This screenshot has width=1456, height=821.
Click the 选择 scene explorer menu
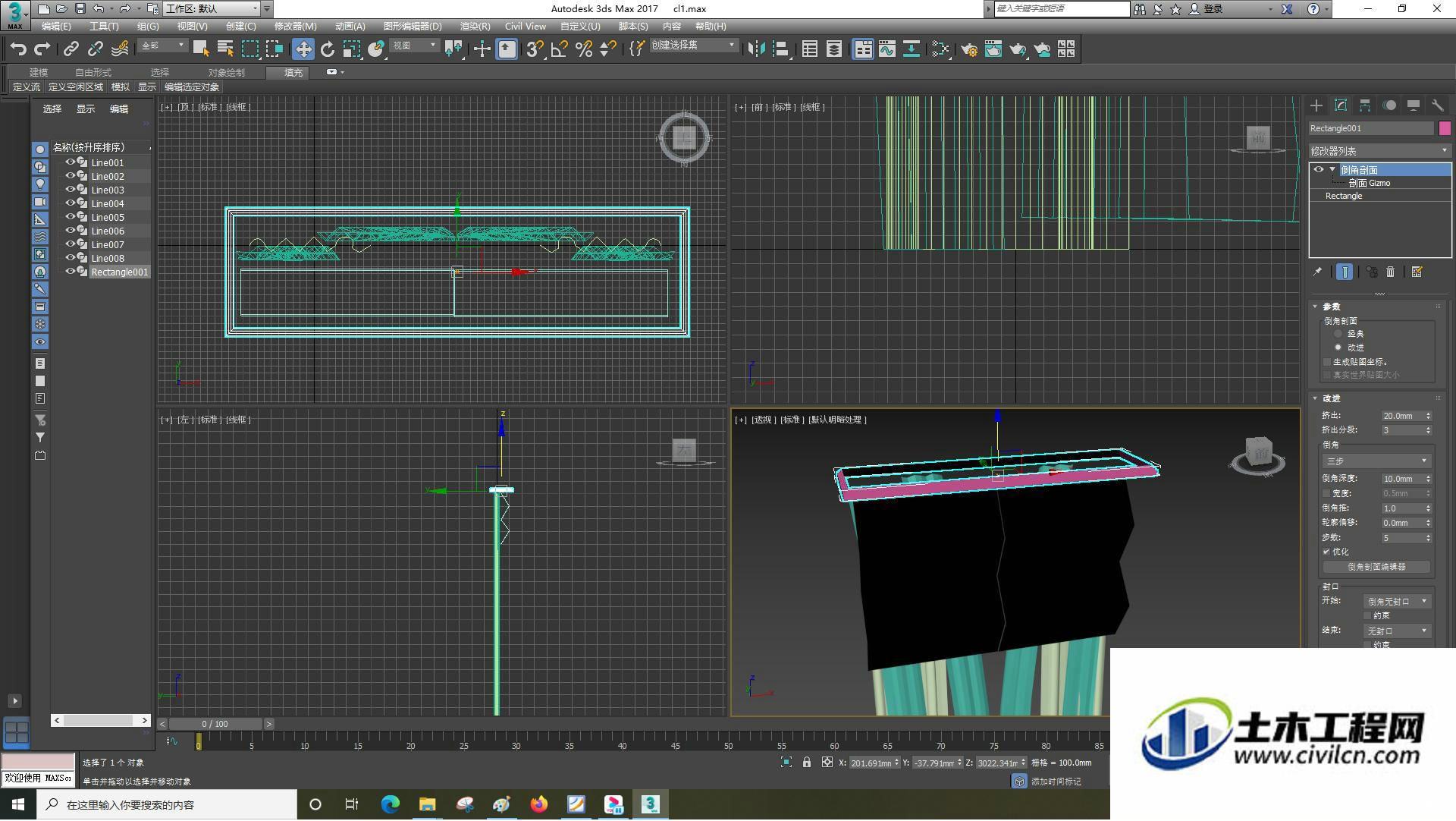pyautogui.click(x=52, y=109)
